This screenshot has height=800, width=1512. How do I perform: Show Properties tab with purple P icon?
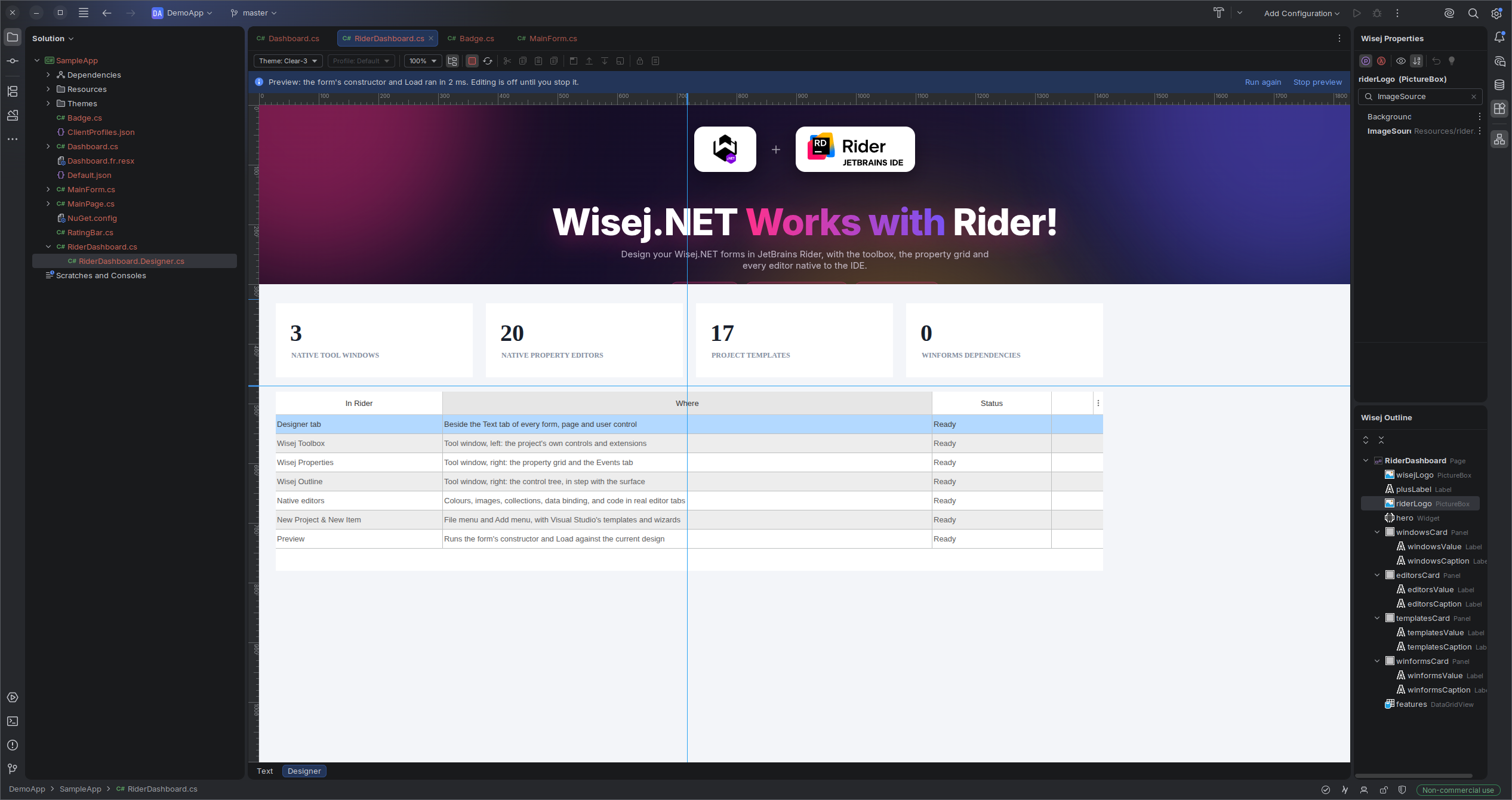click(1366, 61)
